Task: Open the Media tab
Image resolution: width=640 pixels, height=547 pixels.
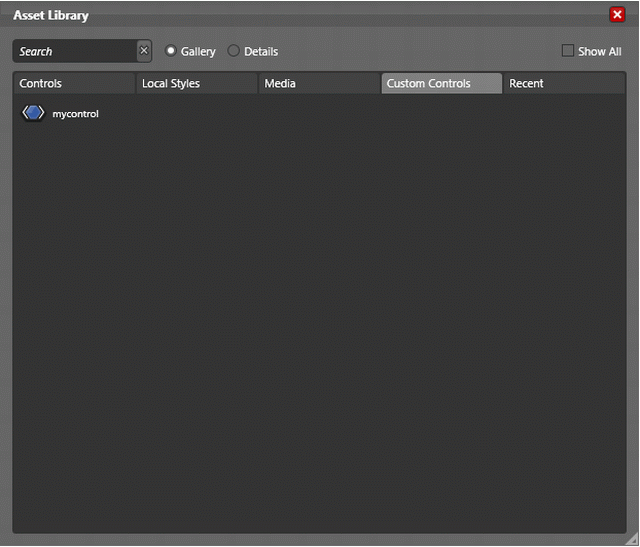Action: coord(319,83)
